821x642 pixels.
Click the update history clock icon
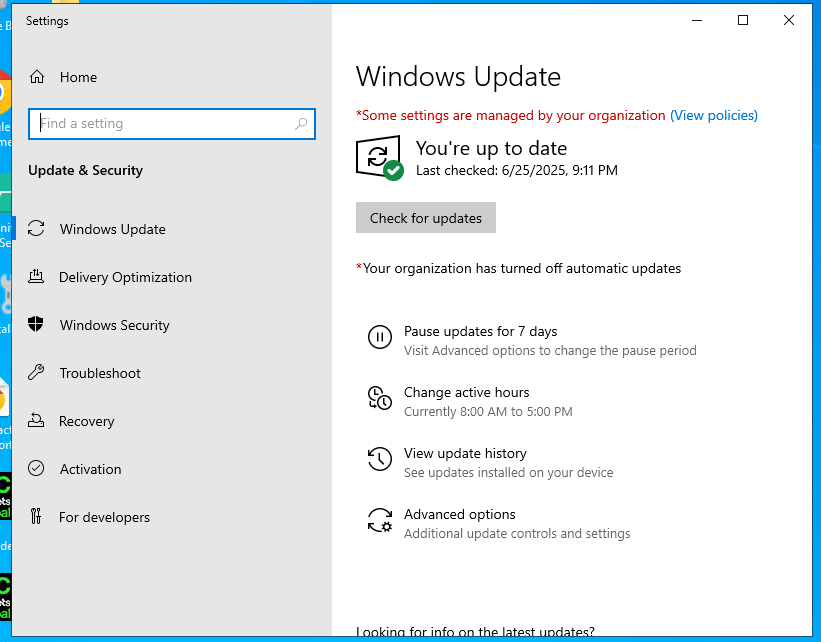[379, 459]
